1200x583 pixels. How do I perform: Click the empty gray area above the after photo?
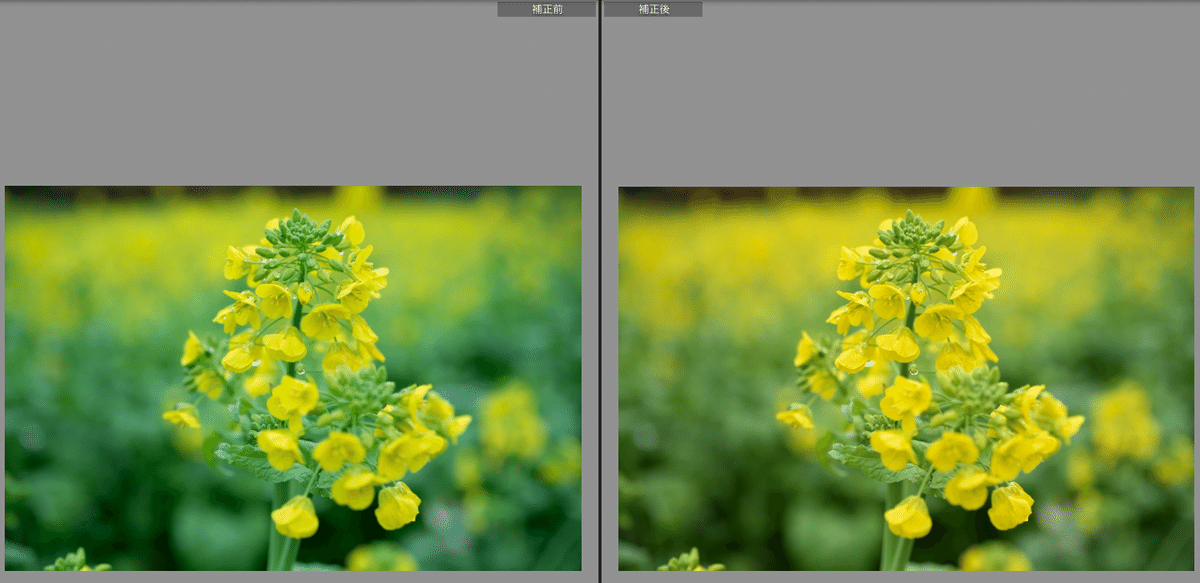900,100
